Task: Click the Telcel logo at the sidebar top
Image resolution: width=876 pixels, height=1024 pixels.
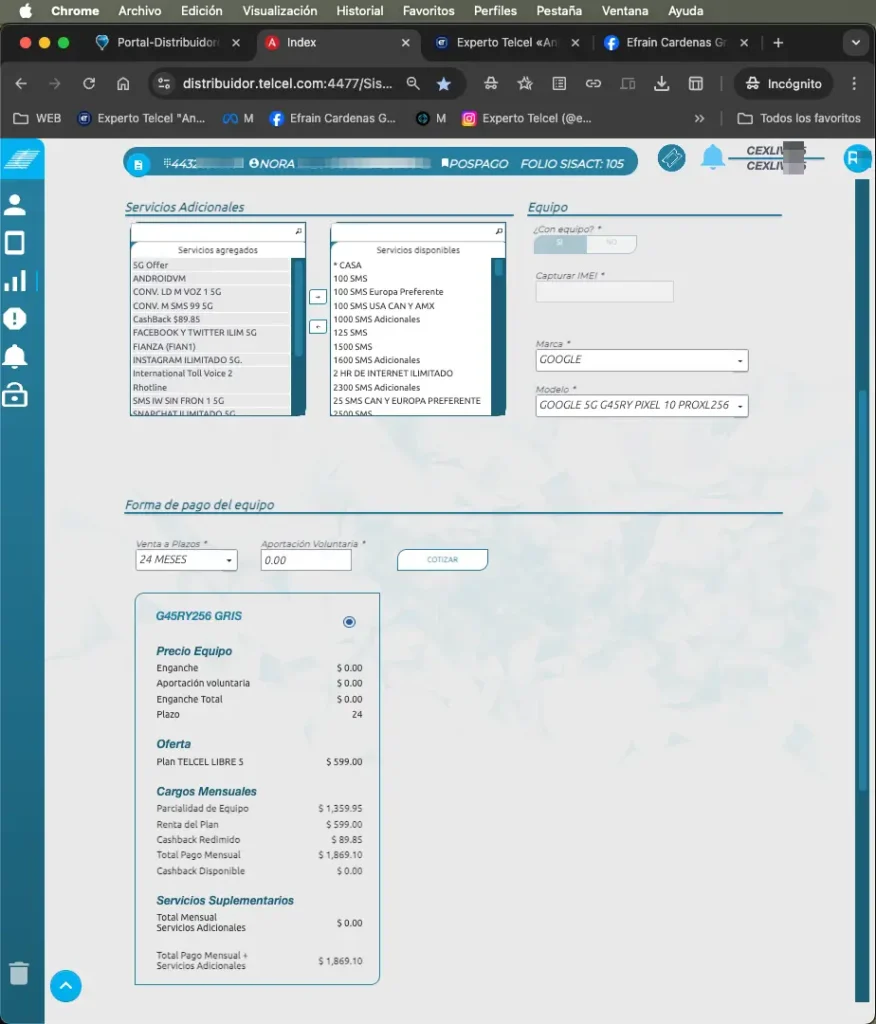Action: pyautogui.click(x=22, y=158)
